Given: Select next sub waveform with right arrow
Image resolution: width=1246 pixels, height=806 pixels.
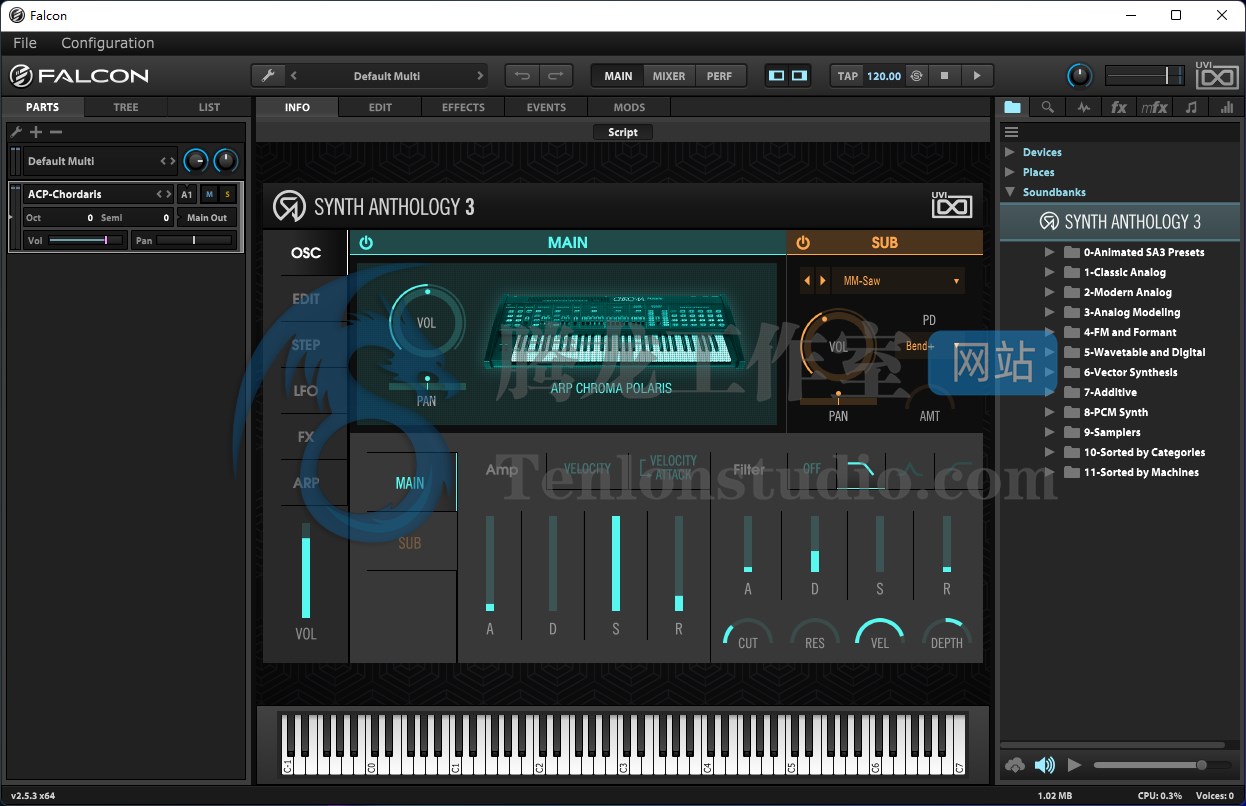Looking at the screenshot, I should coord(823,281).
